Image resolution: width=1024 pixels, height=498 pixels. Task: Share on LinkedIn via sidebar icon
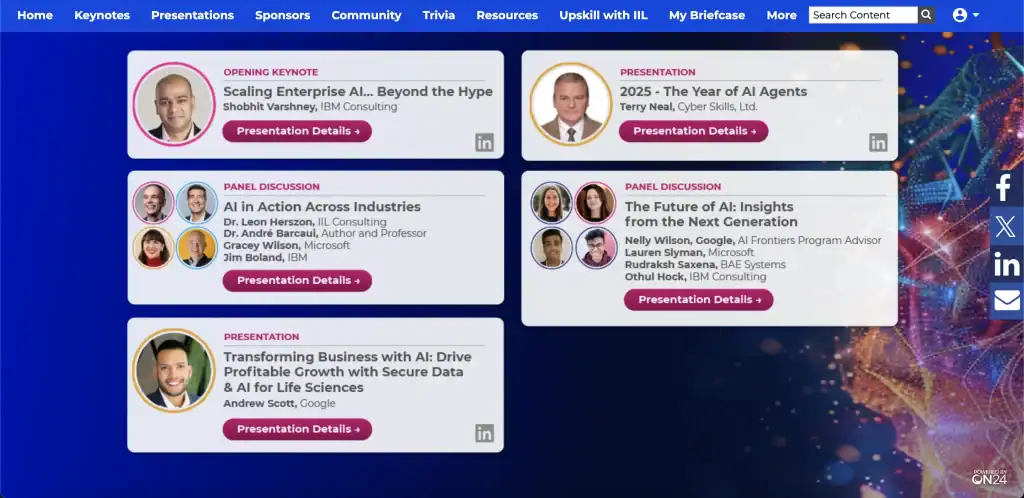[x=1006, y=264]
